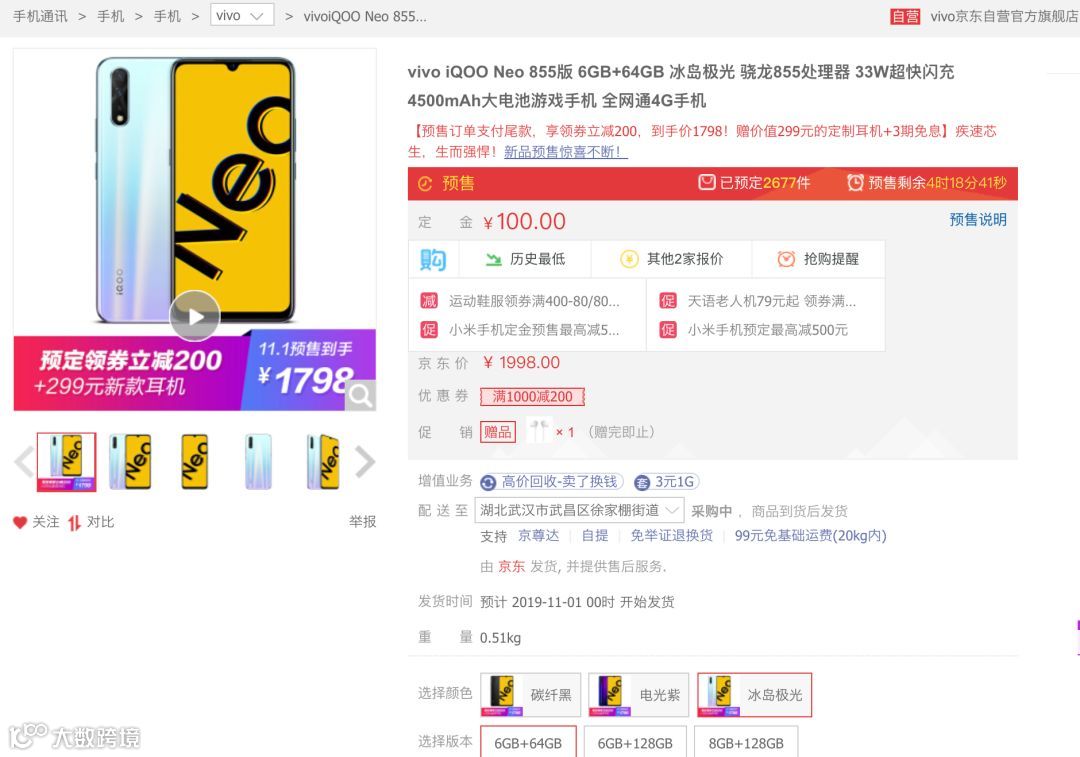Select the 碳纤黑 color option
This screenshot has width=1080, height=757.
coord(530,695)
